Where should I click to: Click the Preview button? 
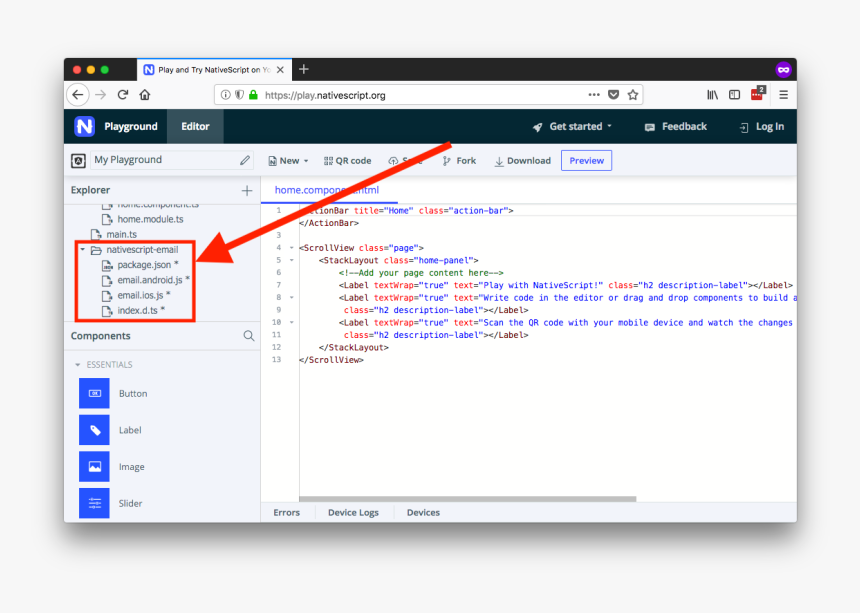tap(586, 161)
